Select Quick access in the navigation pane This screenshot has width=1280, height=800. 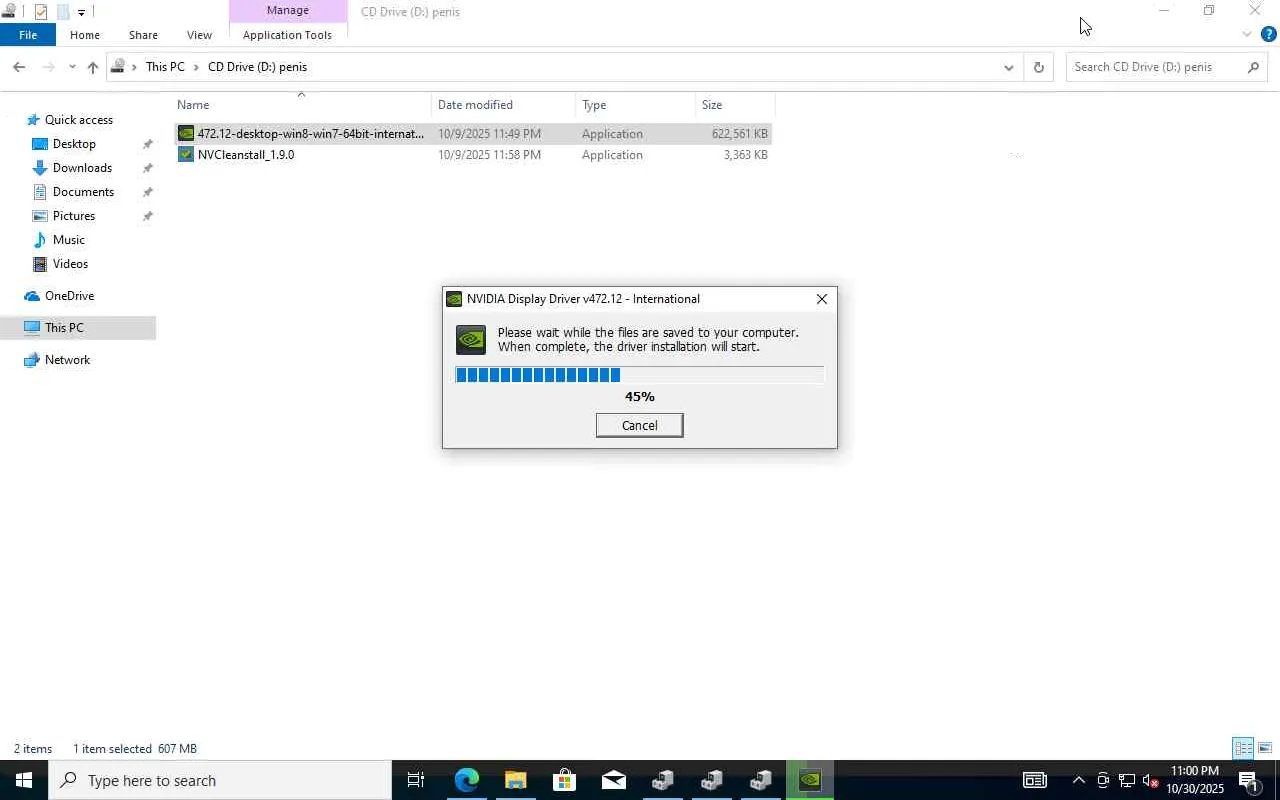(78, 120)
